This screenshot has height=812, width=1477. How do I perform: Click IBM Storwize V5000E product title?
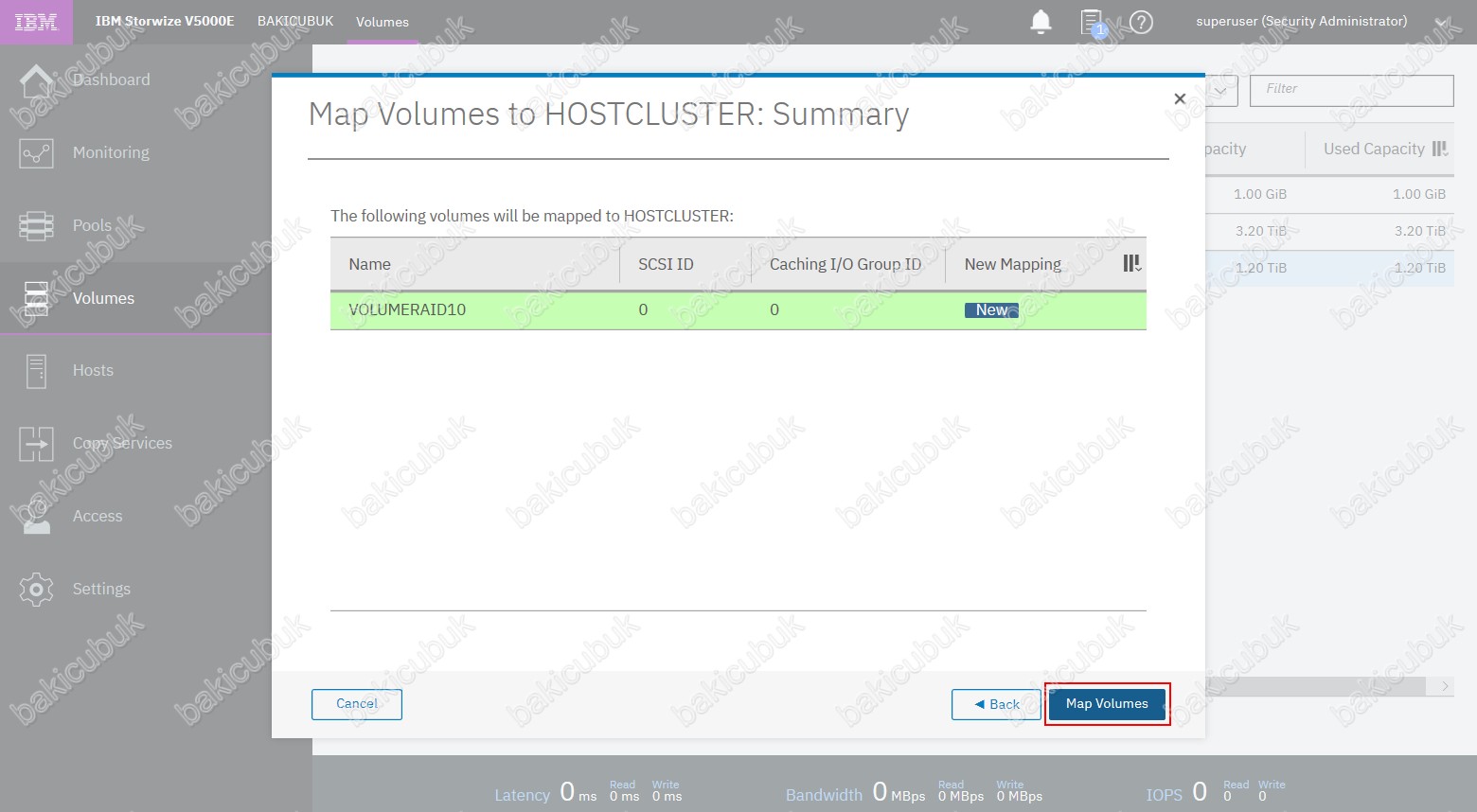click(x=165, y=21)
